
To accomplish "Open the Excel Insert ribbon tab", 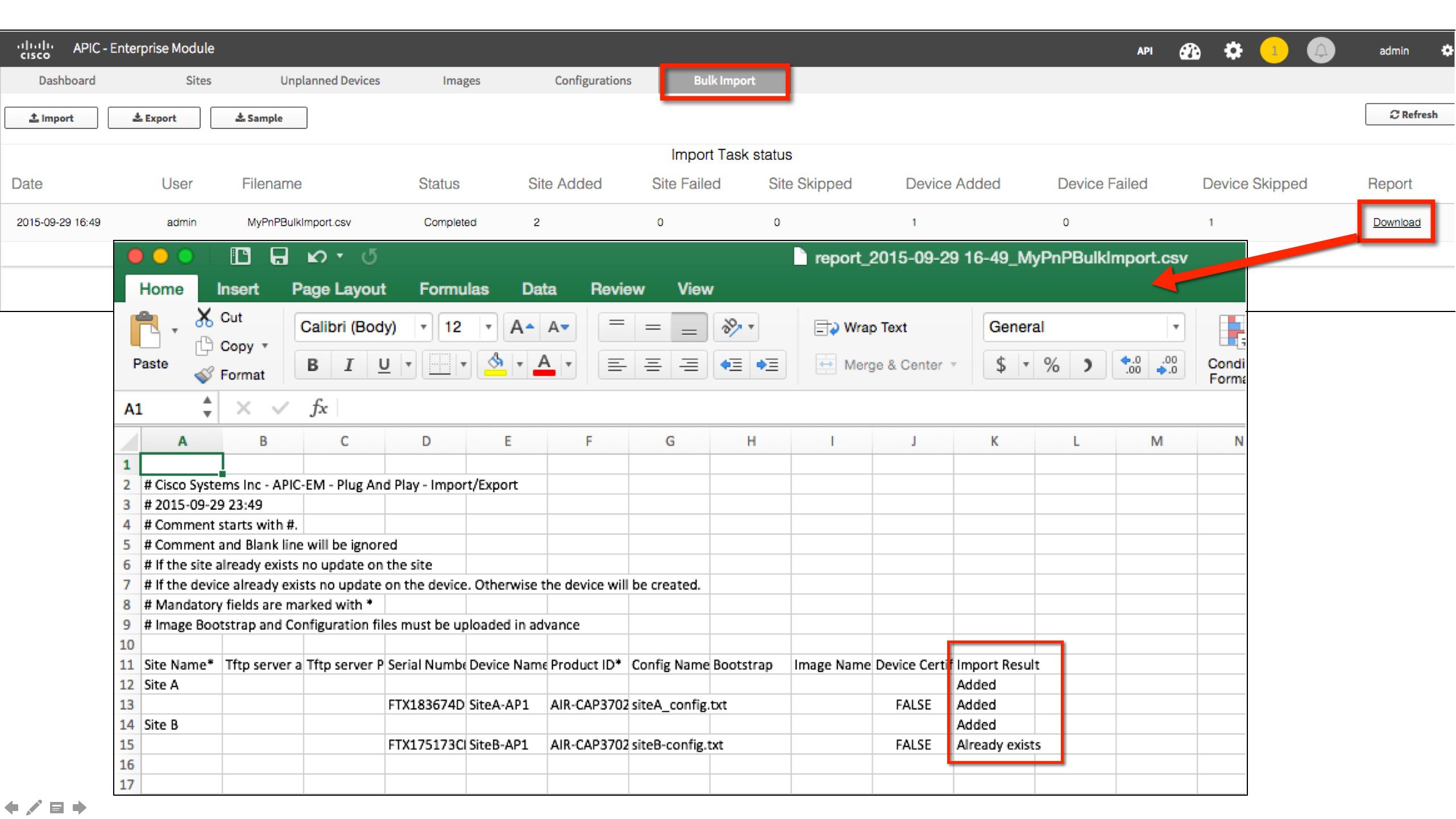I will click(238, 289).
